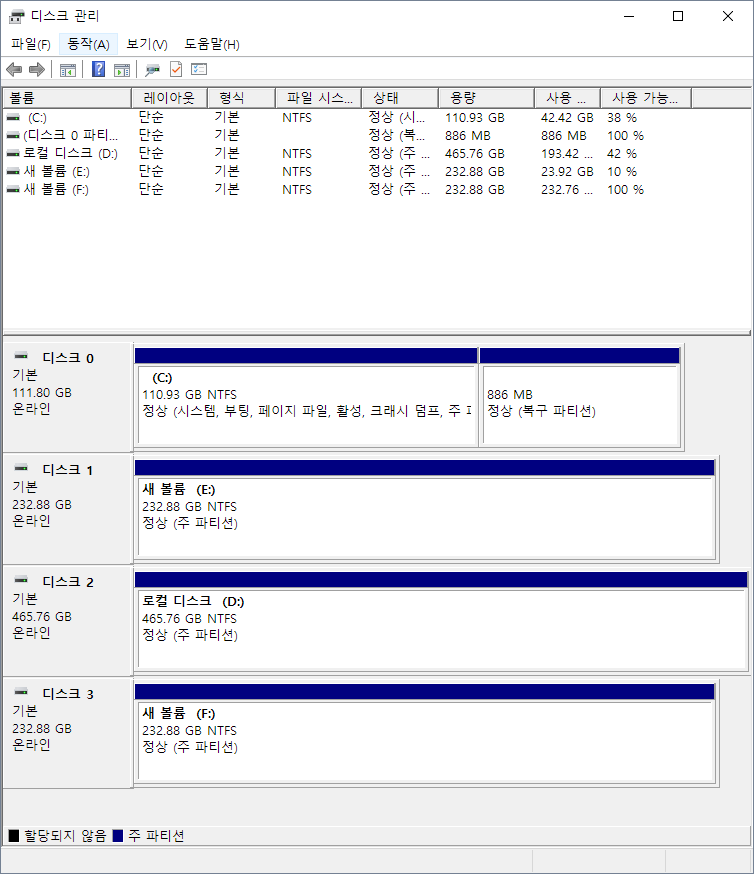
Task: Click the settings list toolbar icon
Action: tap(199, 69)
